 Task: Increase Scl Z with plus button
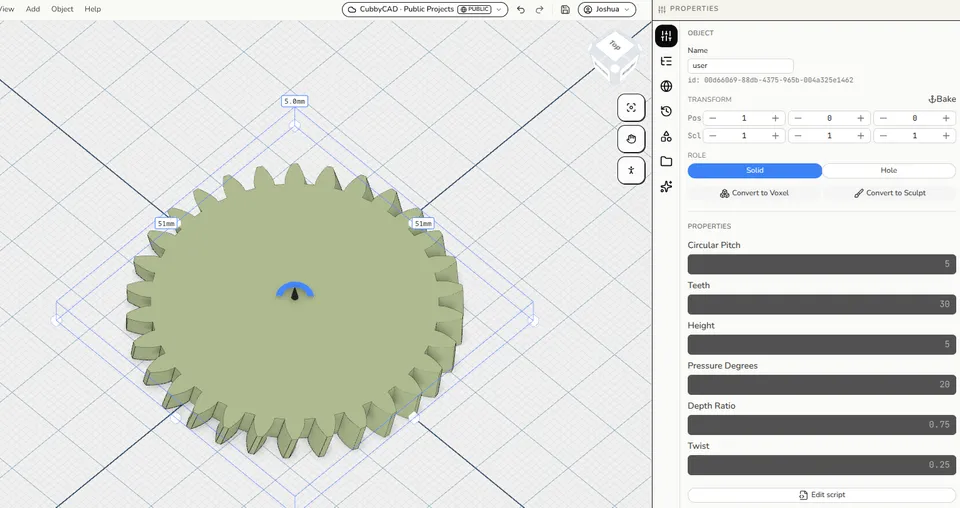click(947, 136)
